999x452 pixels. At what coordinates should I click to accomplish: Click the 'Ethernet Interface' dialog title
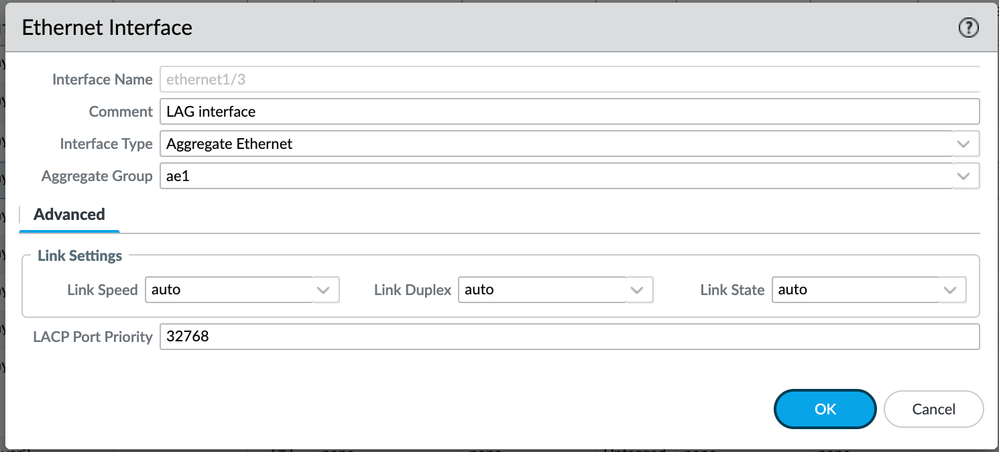[107, 28]
